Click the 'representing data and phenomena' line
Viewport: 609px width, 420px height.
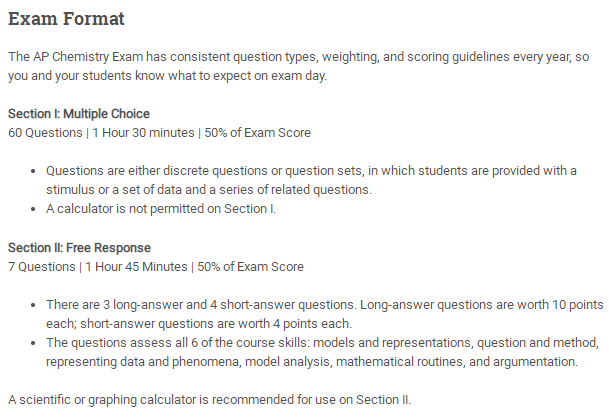click(x=312, y=362)
